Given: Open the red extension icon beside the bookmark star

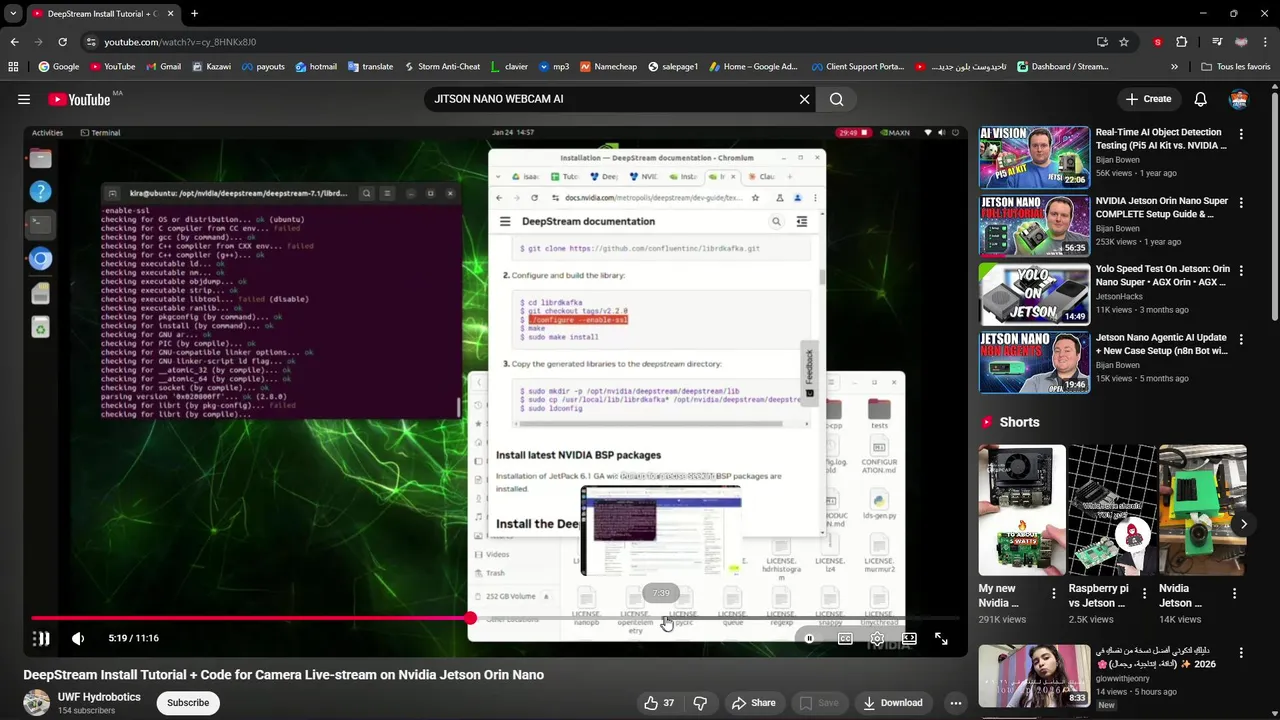Looking at the screenshot, I should [1158, 42].
